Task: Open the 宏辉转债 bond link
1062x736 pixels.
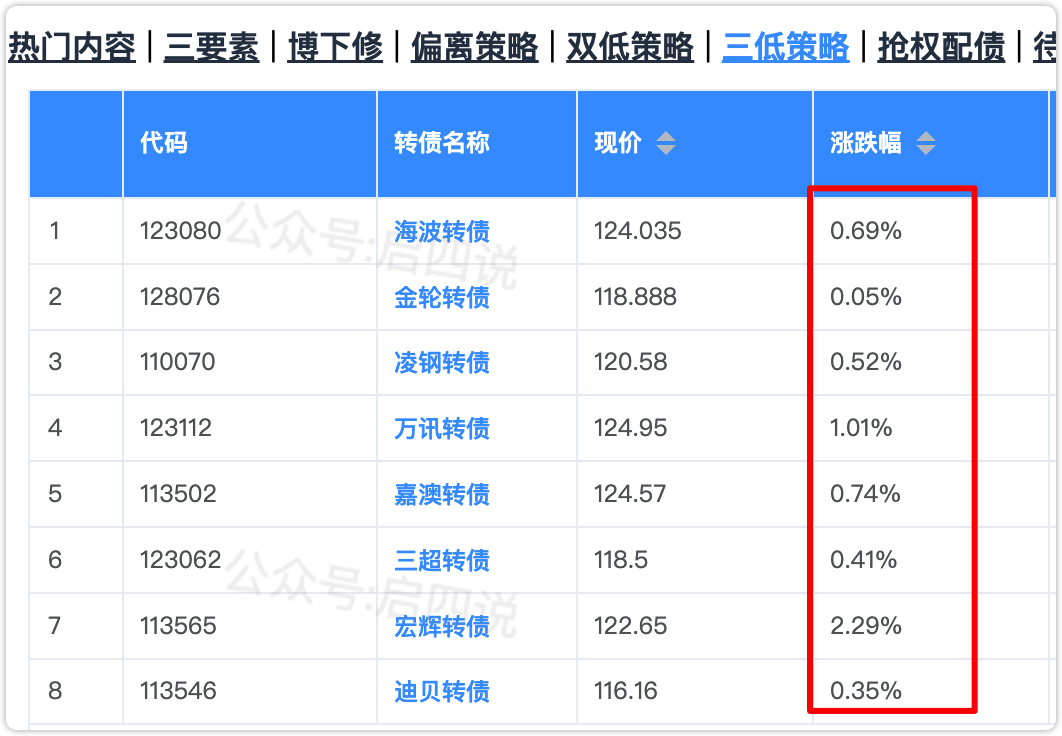Action: point(442,626)
